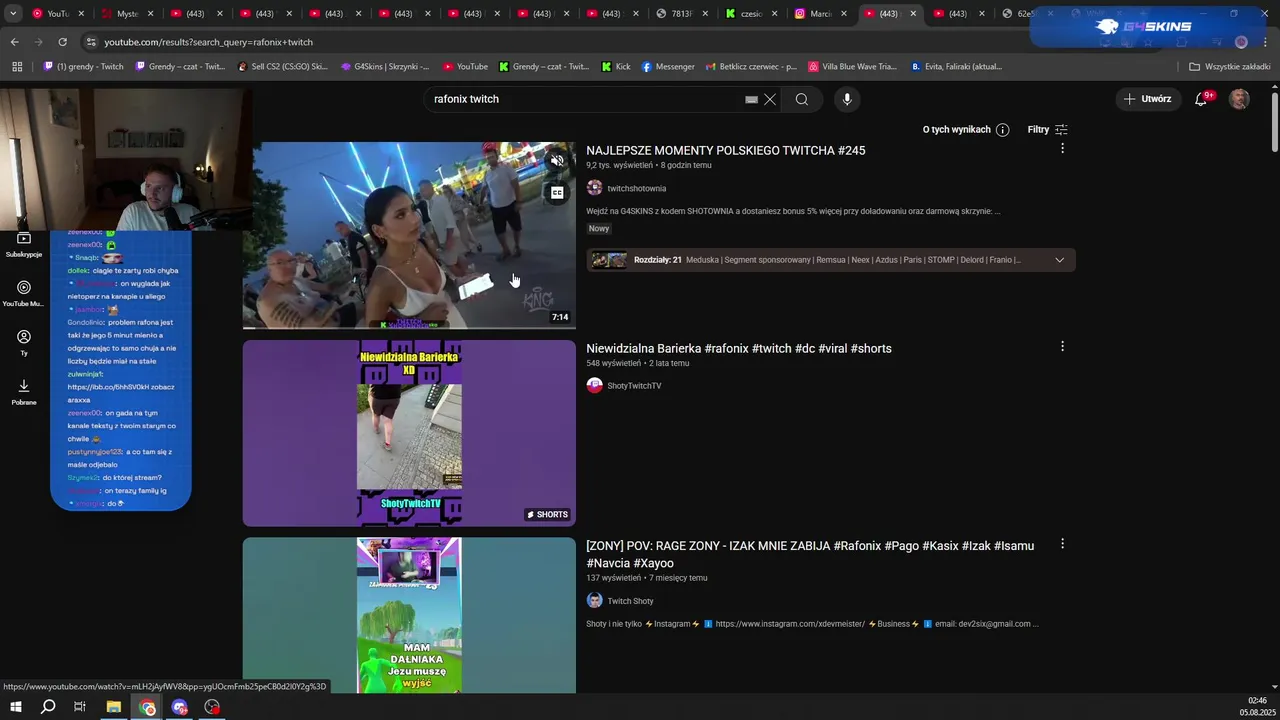Image resolution: width=1280 pixels, height=720 pixels.
Task: Open the Niewidzialna Barierka XD shorts thumbnail
Action: click(409, 433)
